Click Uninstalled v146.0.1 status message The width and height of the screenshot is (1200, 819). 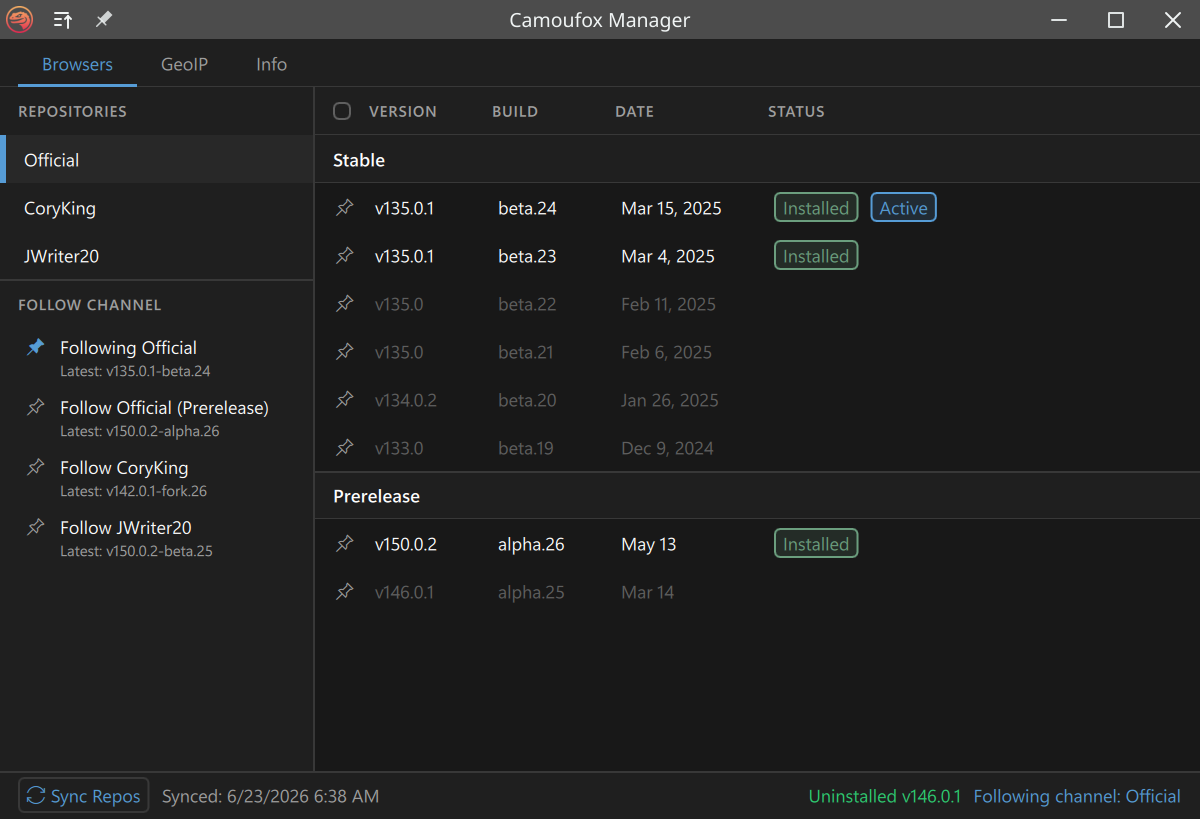pyautogui.click(x=884, y=796)
